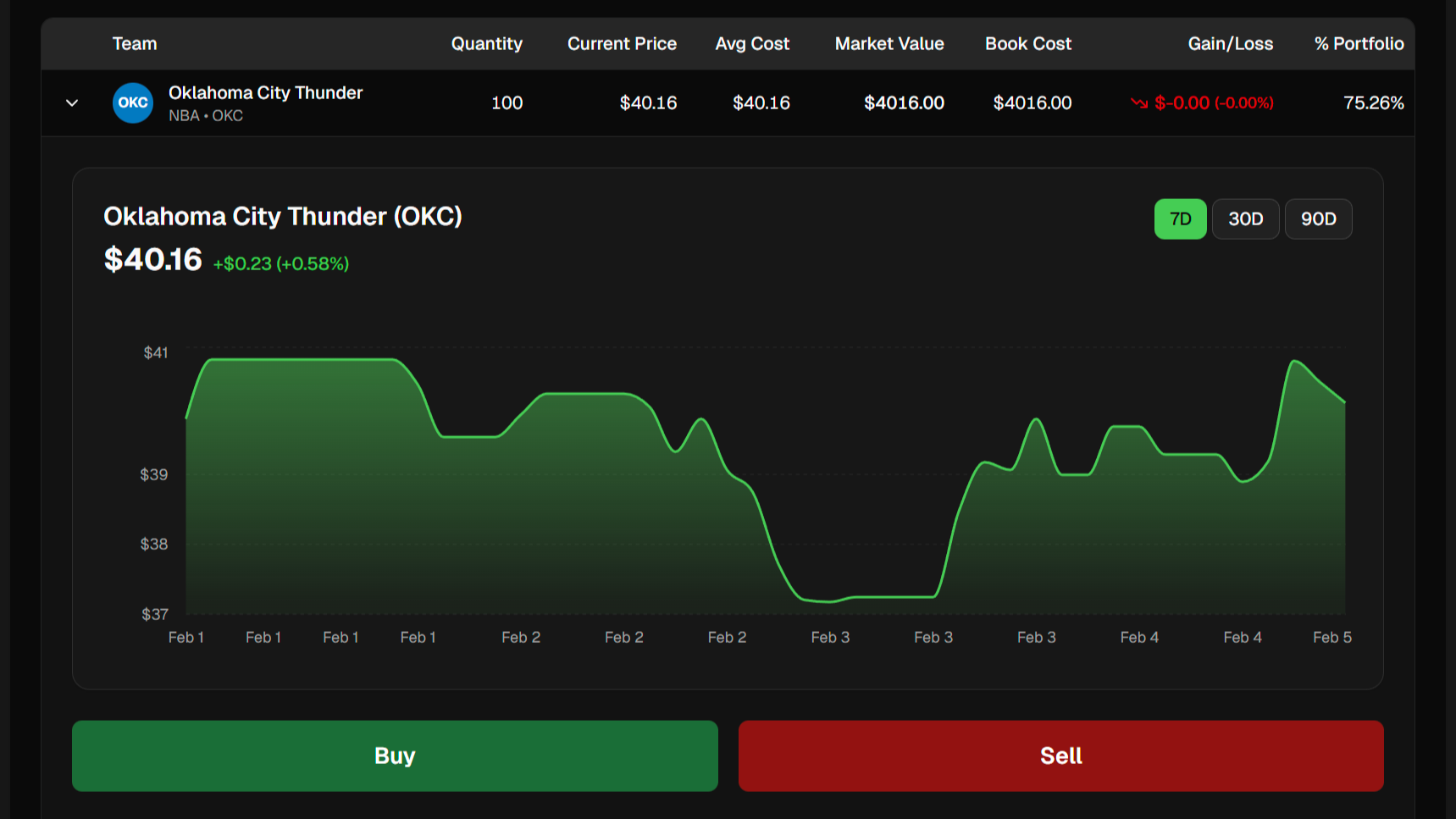Click the $39 y-axis label
This screenshot has width=1456, height=819.
point(154,475)
